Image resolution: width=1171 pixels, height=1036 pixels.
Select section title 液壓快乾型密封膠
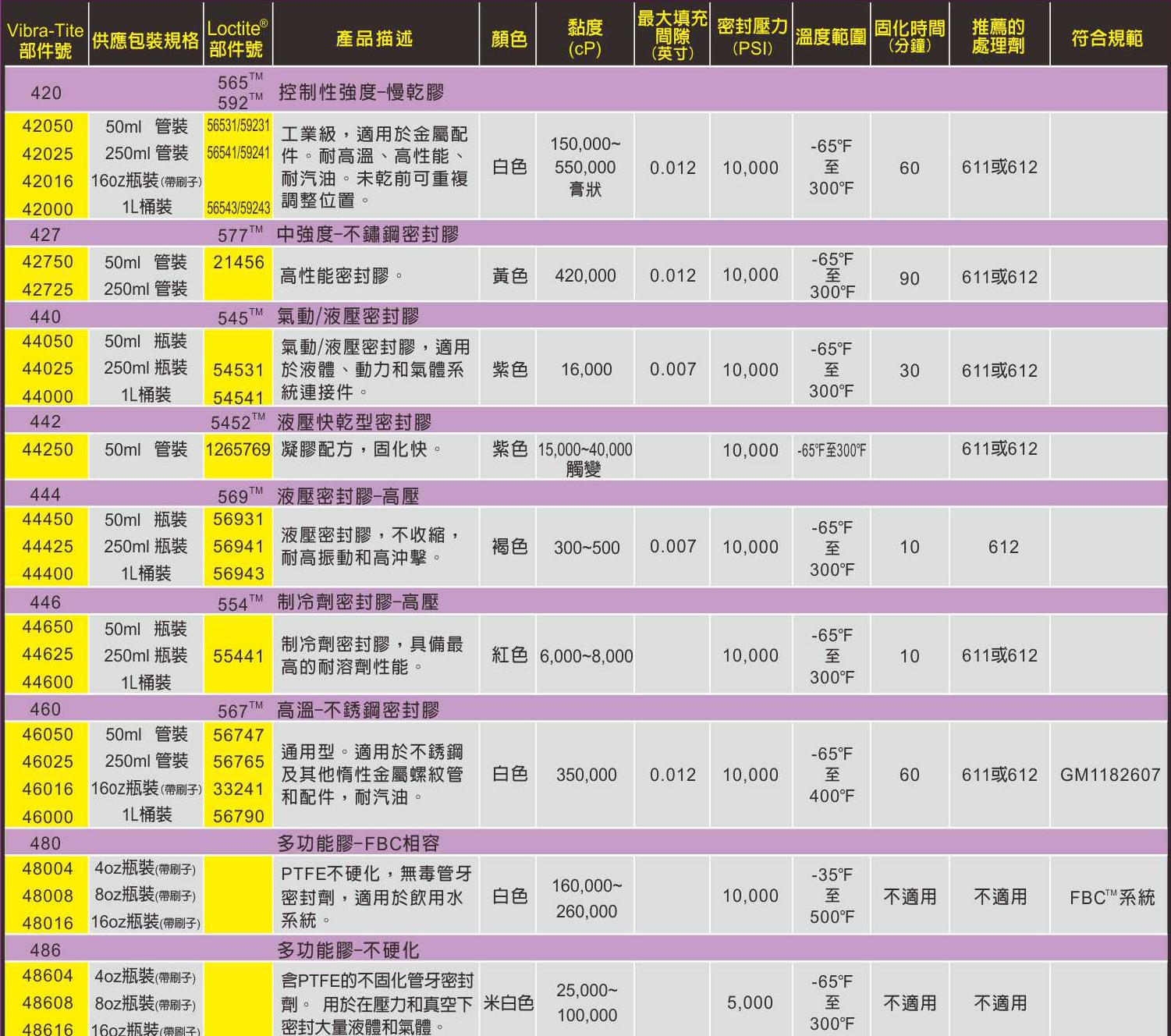tap(354, 422)
